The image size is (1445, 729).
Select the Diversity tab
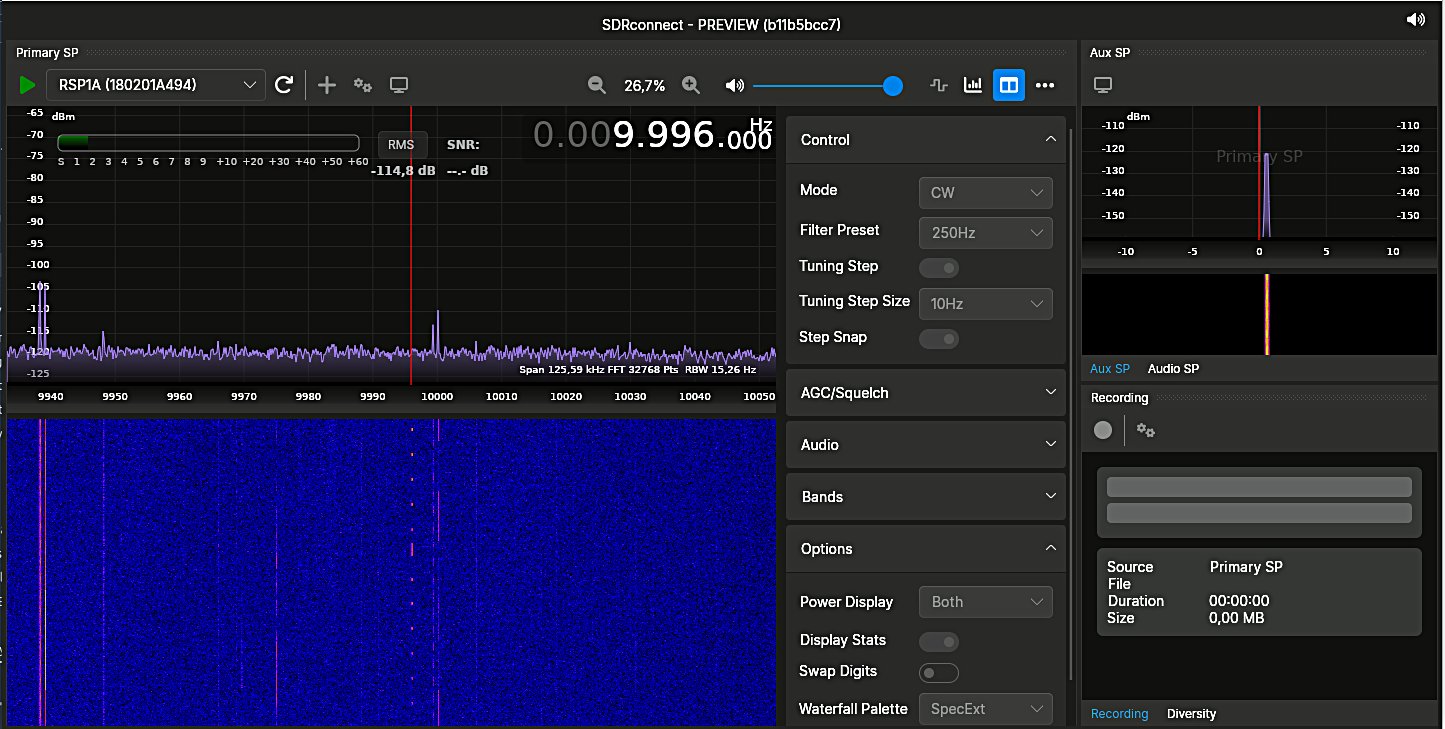point(1191,714)
